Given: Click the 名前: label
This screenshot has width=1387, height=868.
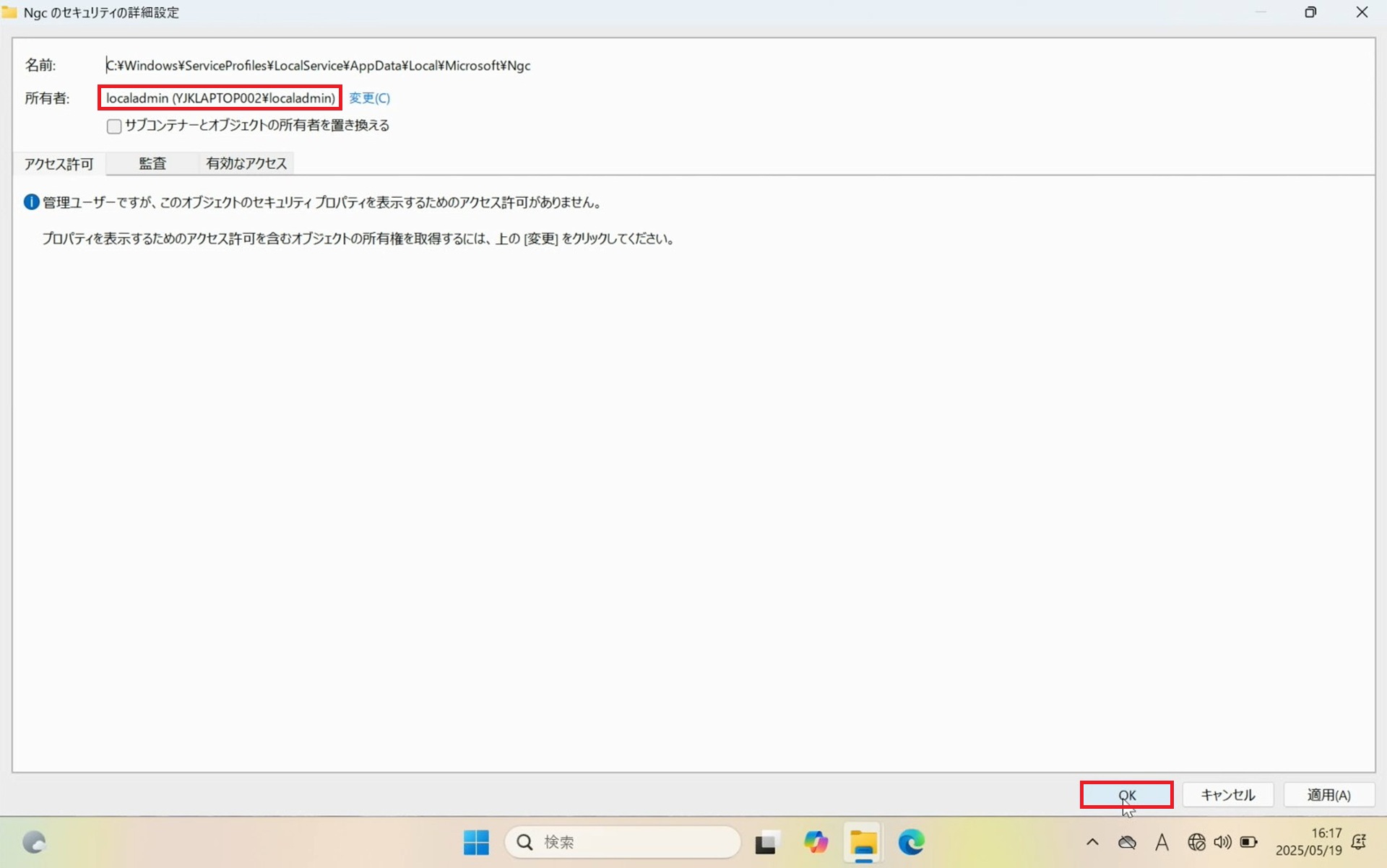Looking at the screenshot, I should tap(40, 66).
